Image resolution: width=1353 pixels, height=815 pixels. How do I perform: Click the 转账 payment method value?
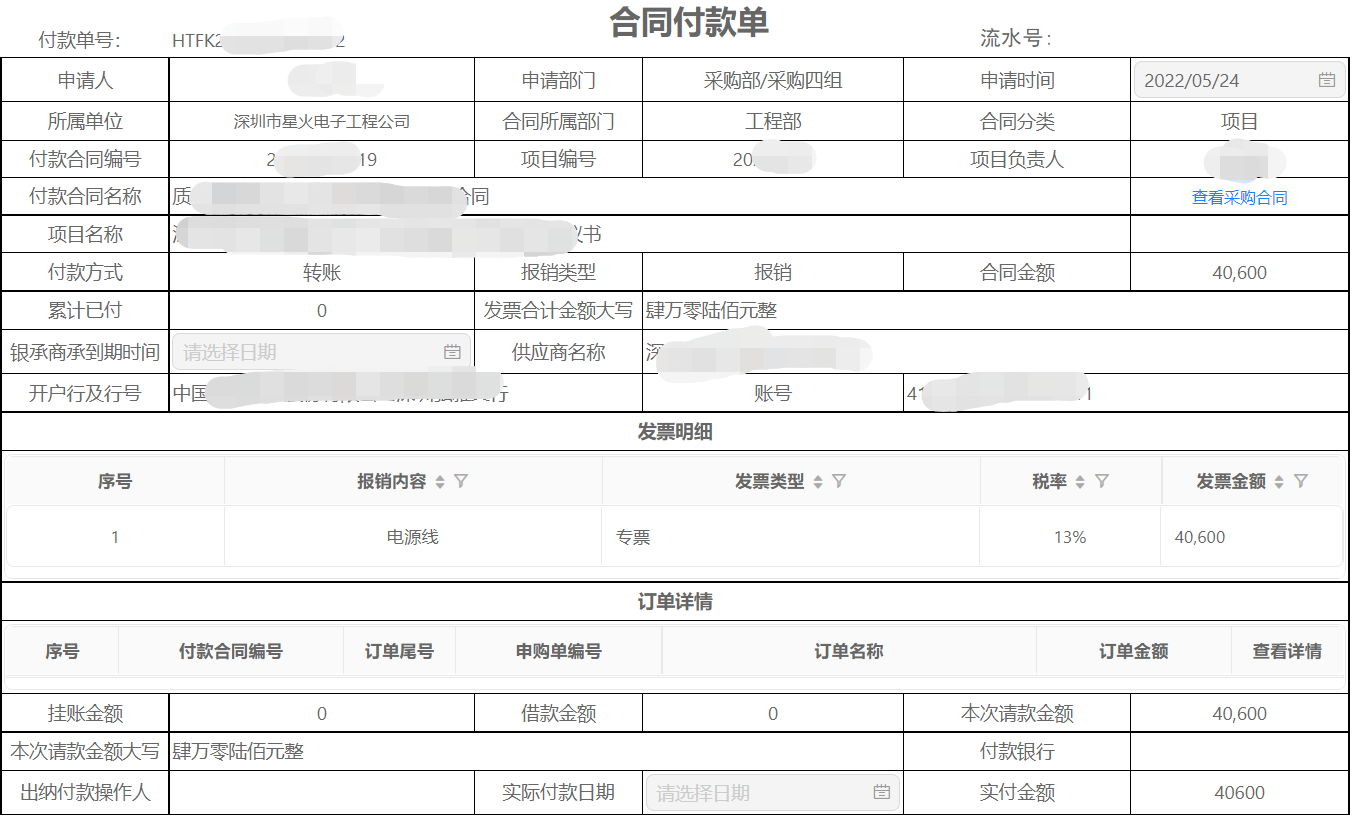(322, 273)
